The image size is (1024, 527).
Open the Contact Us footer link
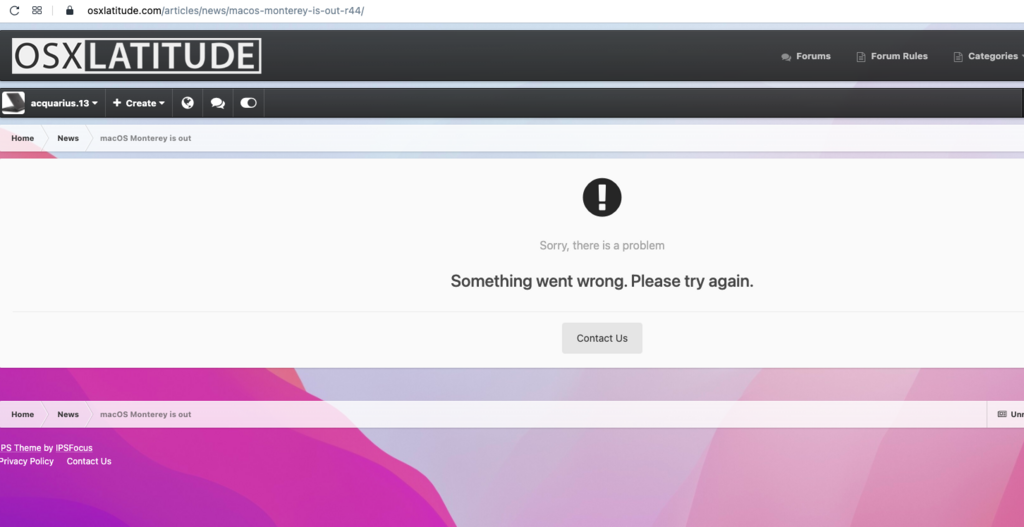[89, 461]
